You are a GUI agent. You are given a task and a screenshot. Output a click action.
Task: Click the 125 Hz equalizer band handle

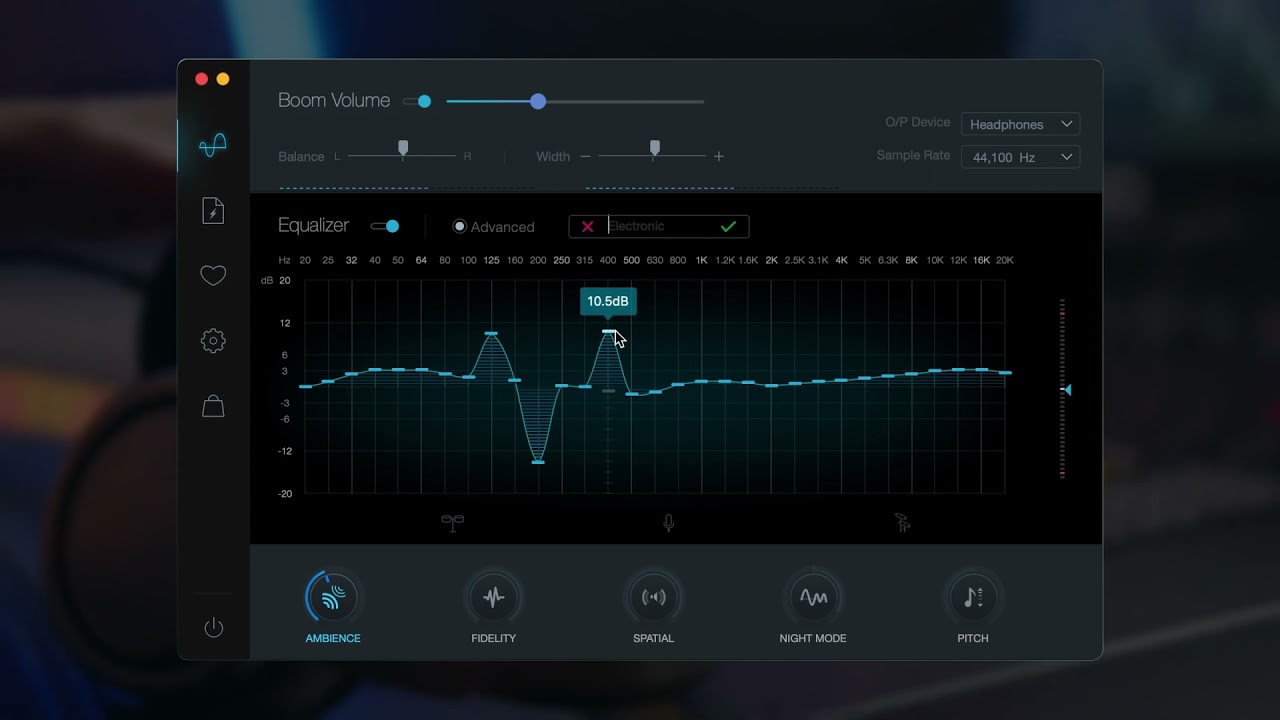pos(491,333)
